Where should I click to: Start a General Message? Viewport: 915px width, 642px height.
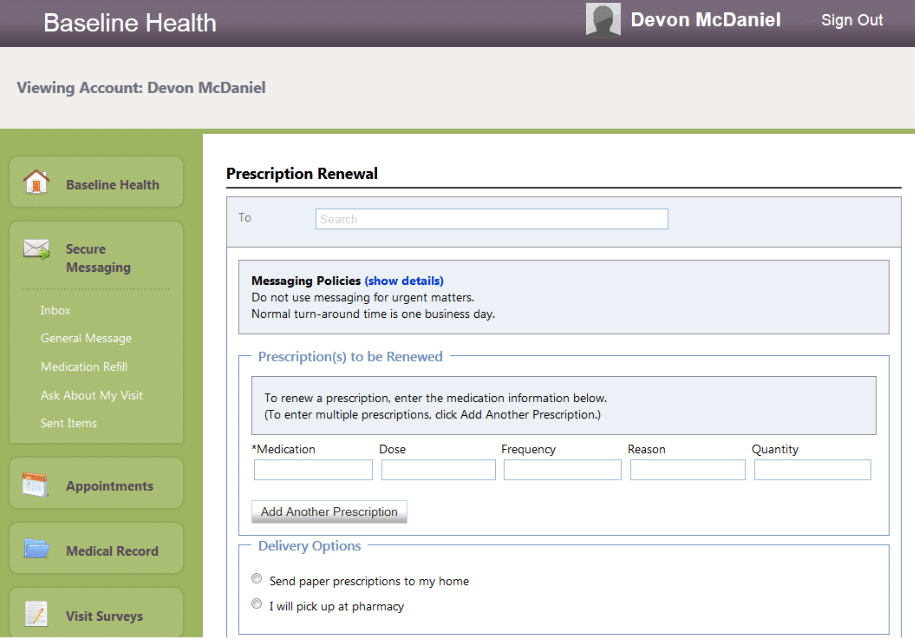[86, 338]
